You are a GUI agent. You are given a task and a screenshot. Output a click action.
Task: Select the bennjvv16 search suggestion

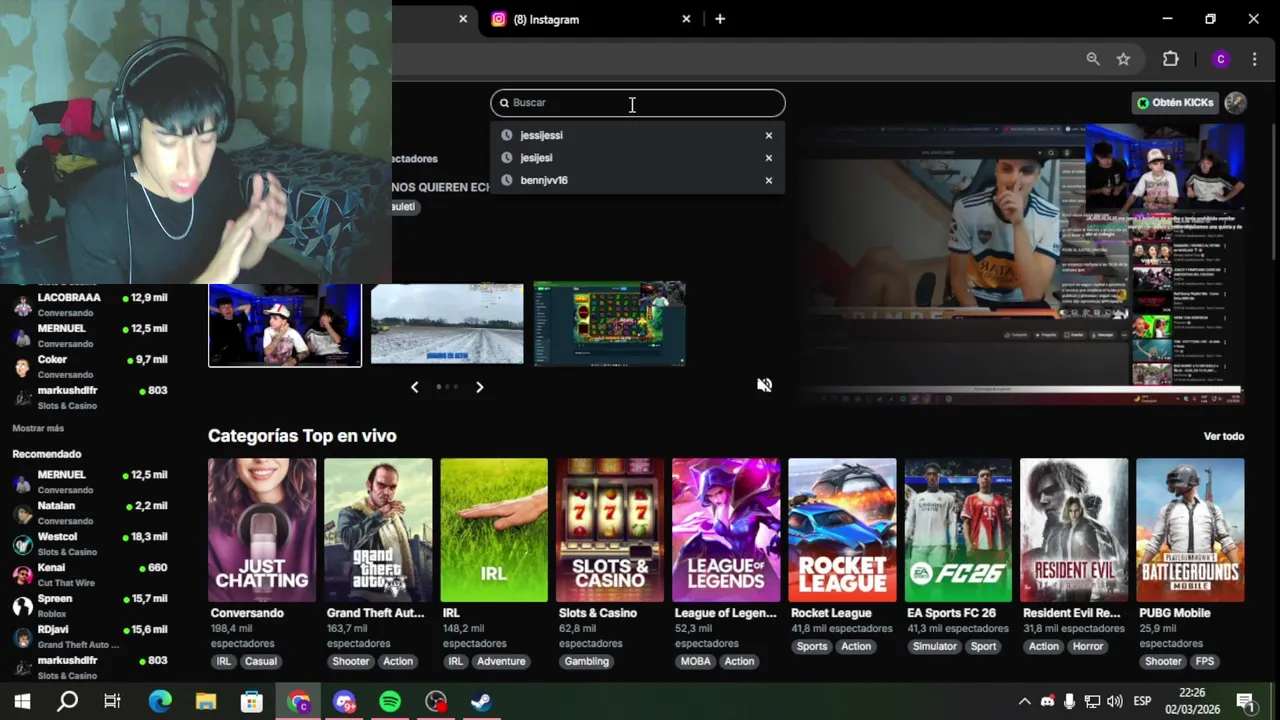point(544,181)
